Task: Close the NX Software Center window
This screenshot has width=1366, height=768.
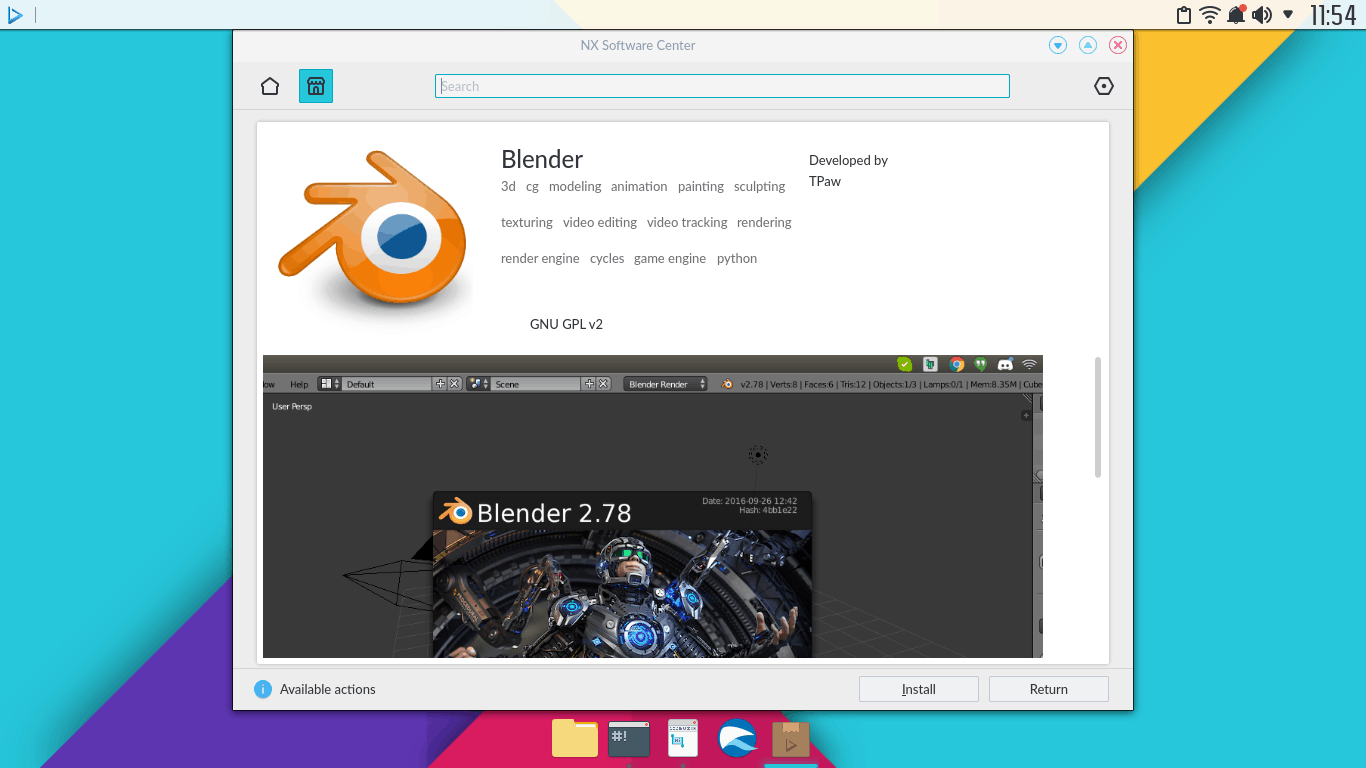Action: [1118, 45]
